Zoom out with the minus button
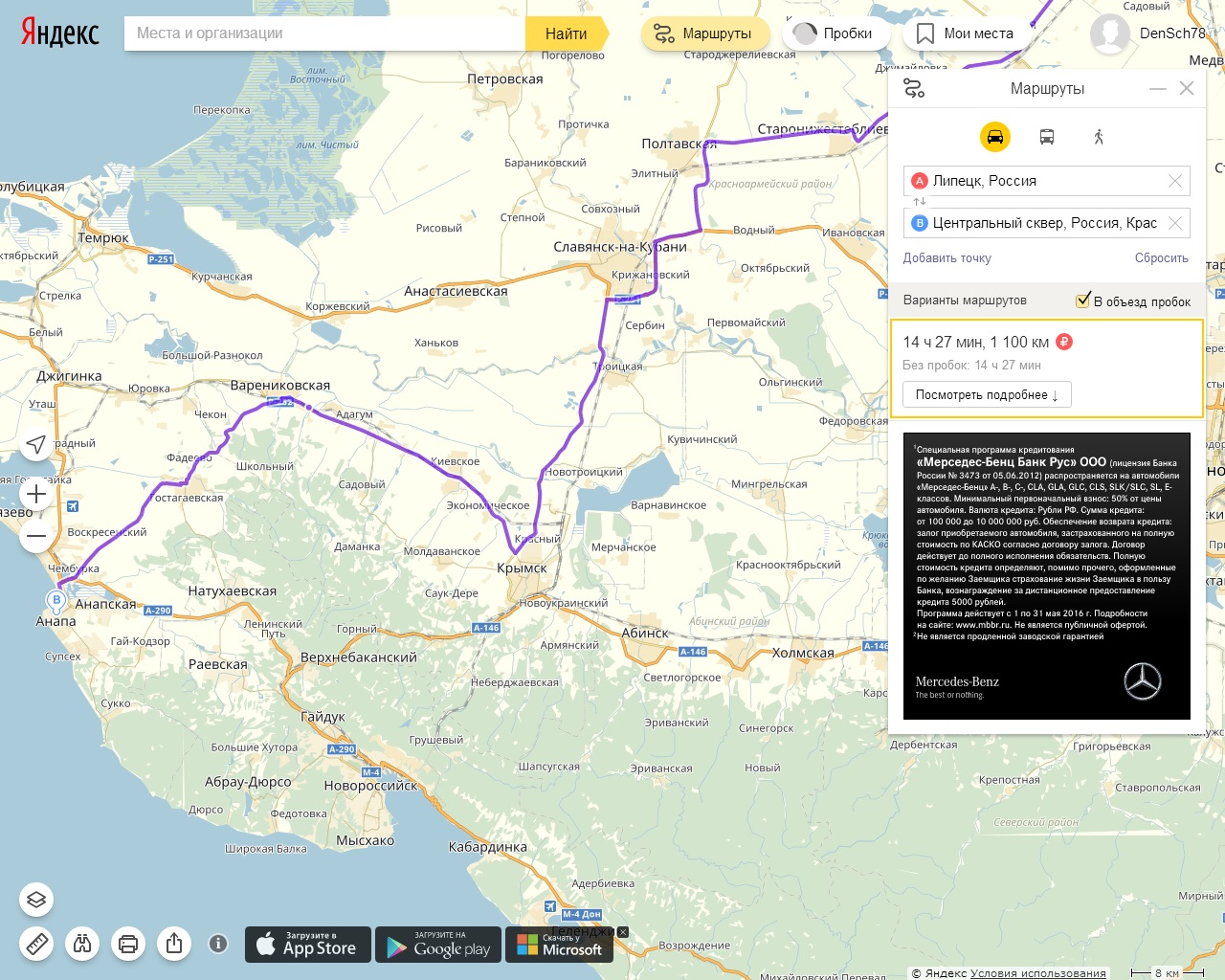Viewport: 1225px width, 980px height. click(36, 536)
